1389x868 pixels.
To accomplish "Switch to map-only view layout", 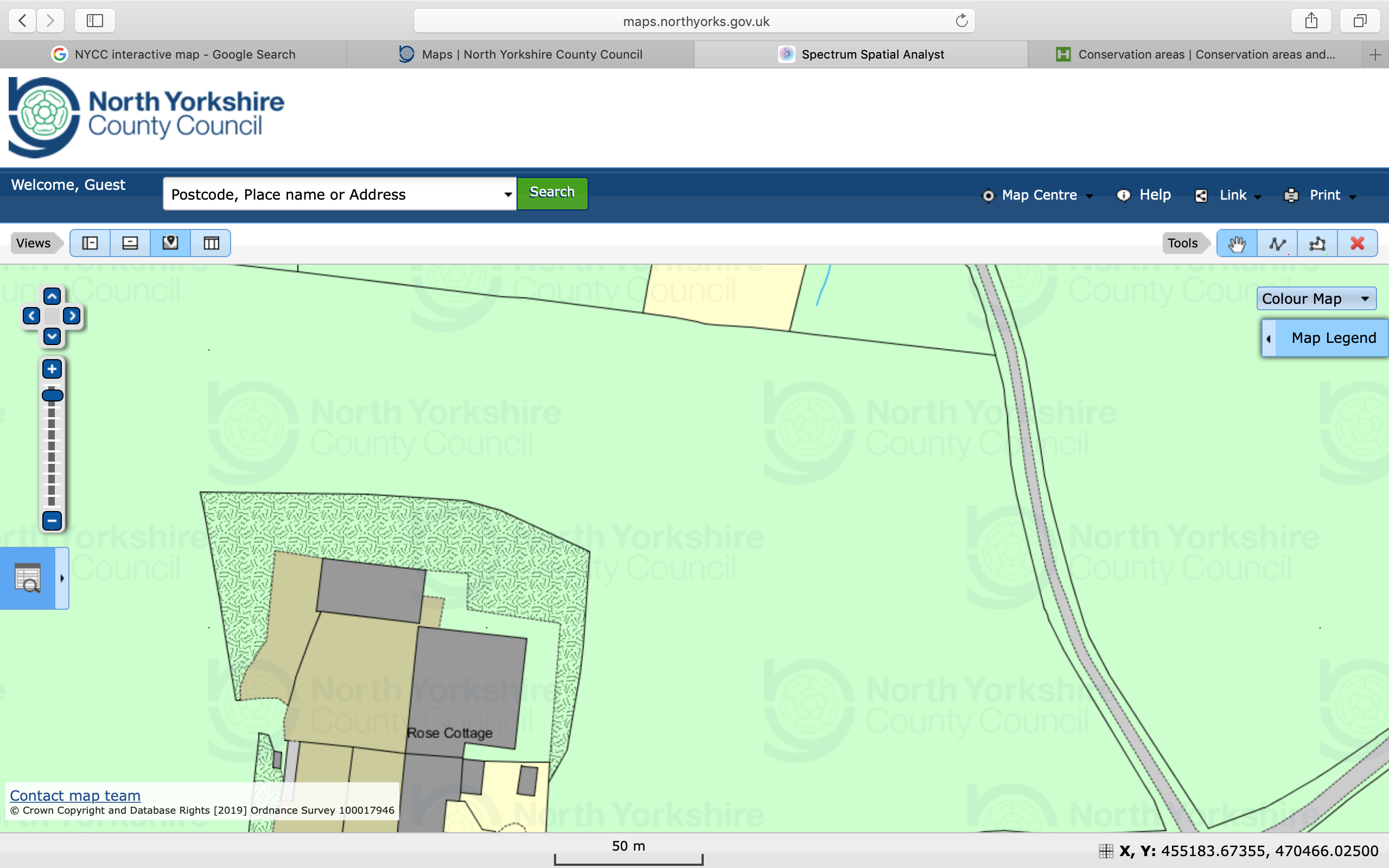I will (170, 244).
